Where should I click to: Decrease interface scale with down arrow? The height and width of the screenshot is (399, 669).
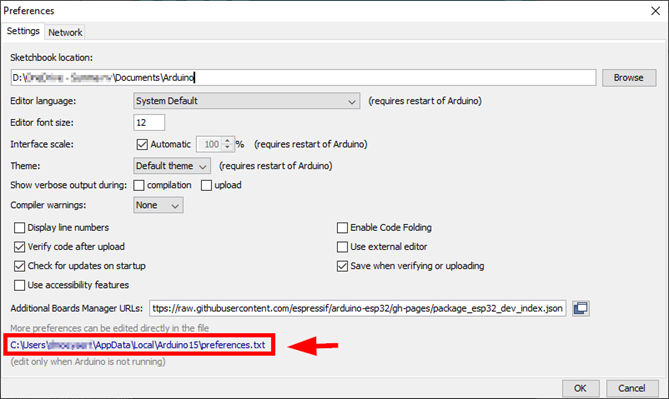click(227, 148)
